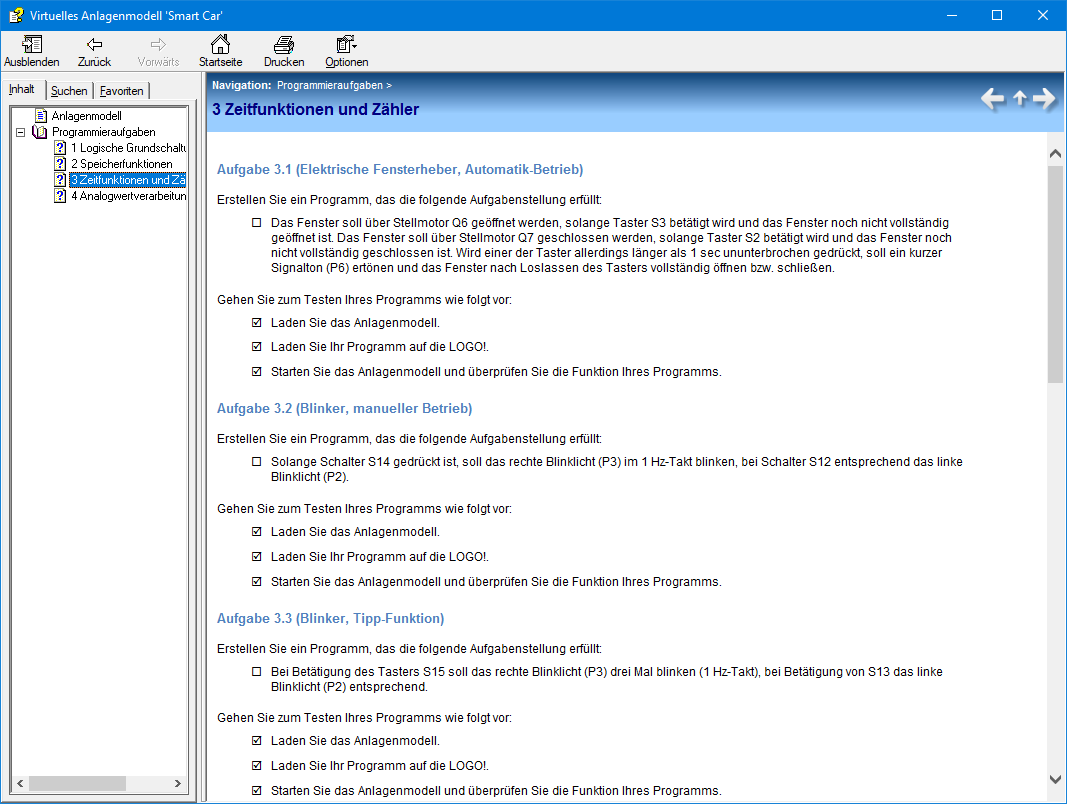Click content scrollbar down arrow

pos(1055,780)
